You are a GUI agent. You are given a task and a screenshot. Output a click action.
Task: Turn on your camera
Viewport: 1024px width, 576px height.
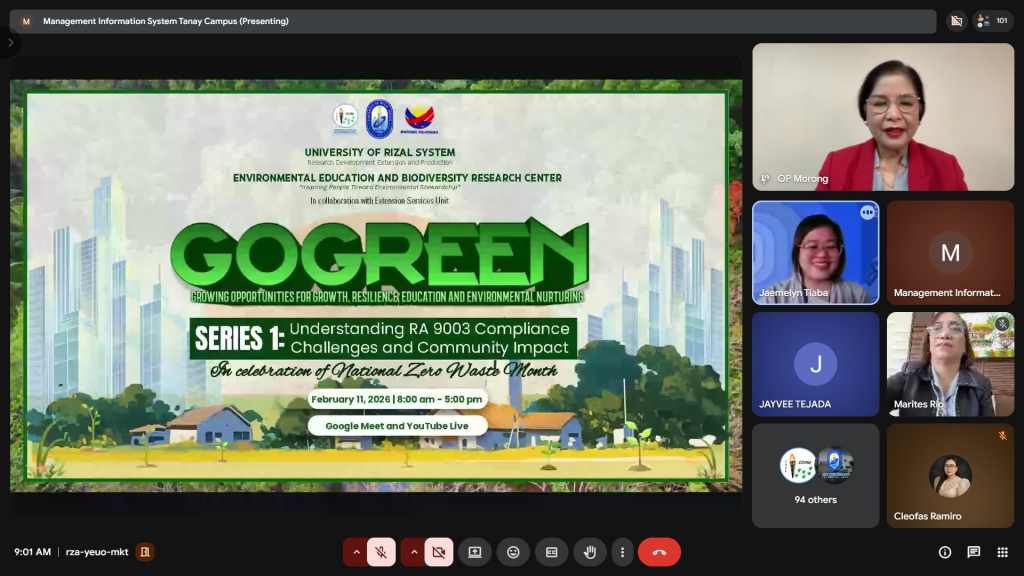(439, 551)
